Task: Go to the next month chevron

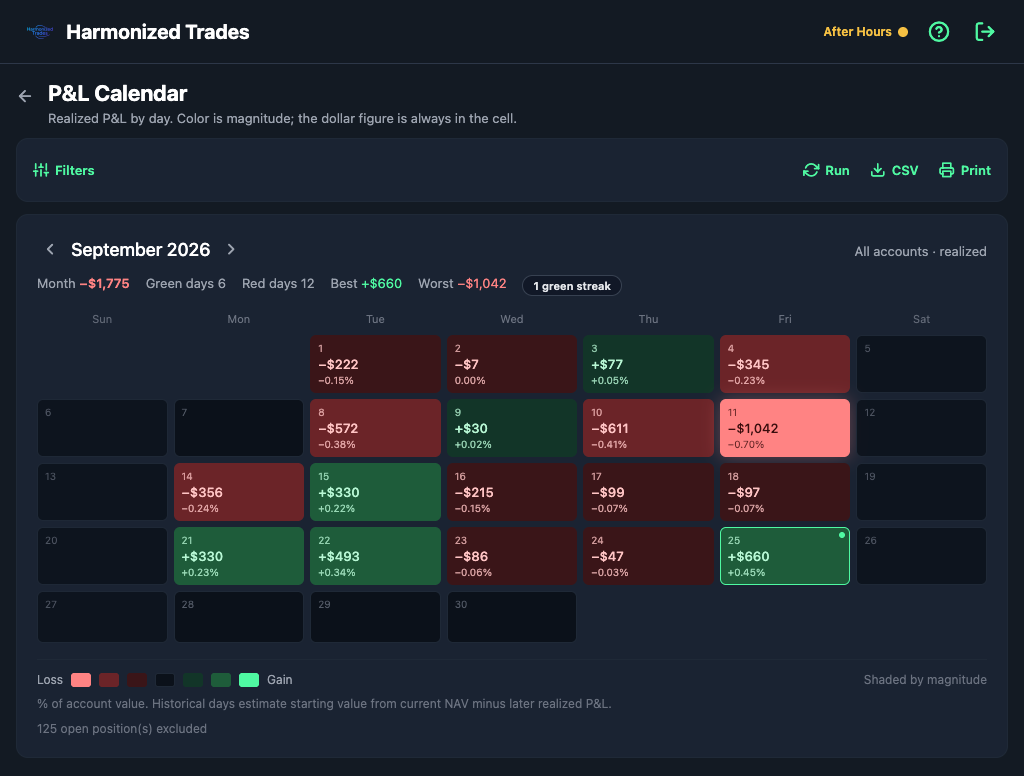Action: click(231, 249)
